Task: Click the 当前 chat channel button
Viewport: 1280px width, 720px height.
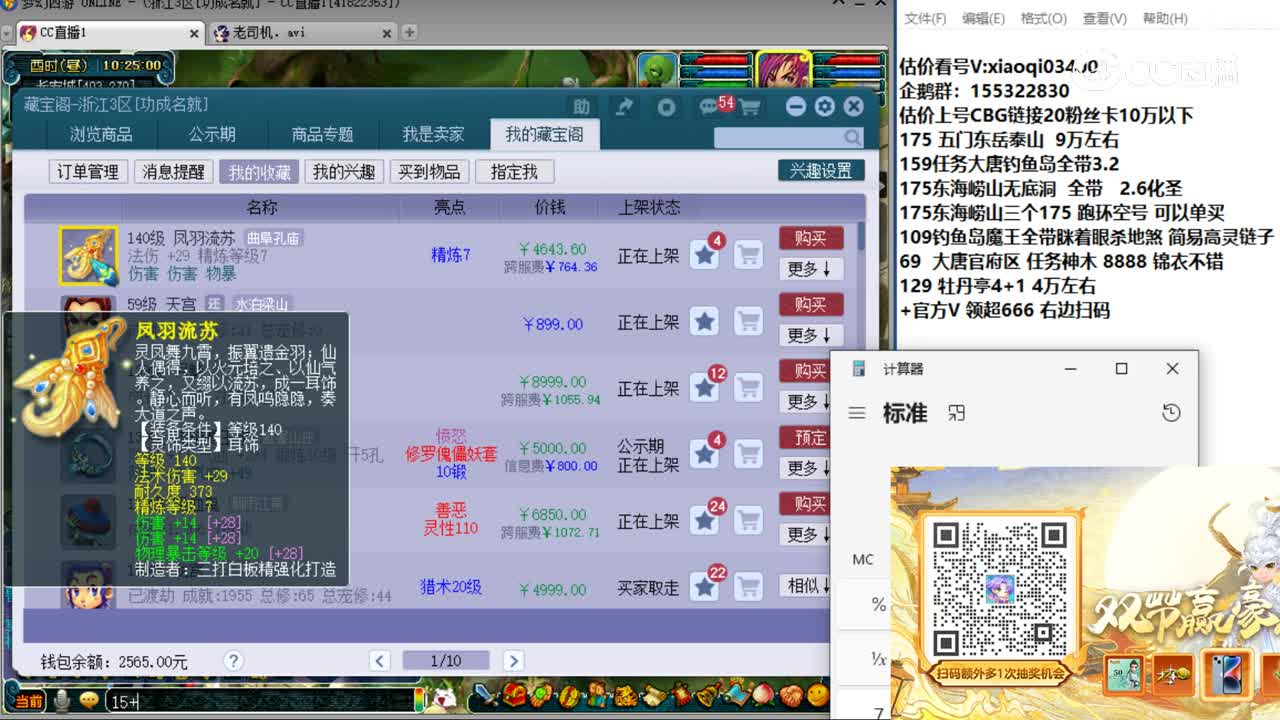Action: click(29, 702)
